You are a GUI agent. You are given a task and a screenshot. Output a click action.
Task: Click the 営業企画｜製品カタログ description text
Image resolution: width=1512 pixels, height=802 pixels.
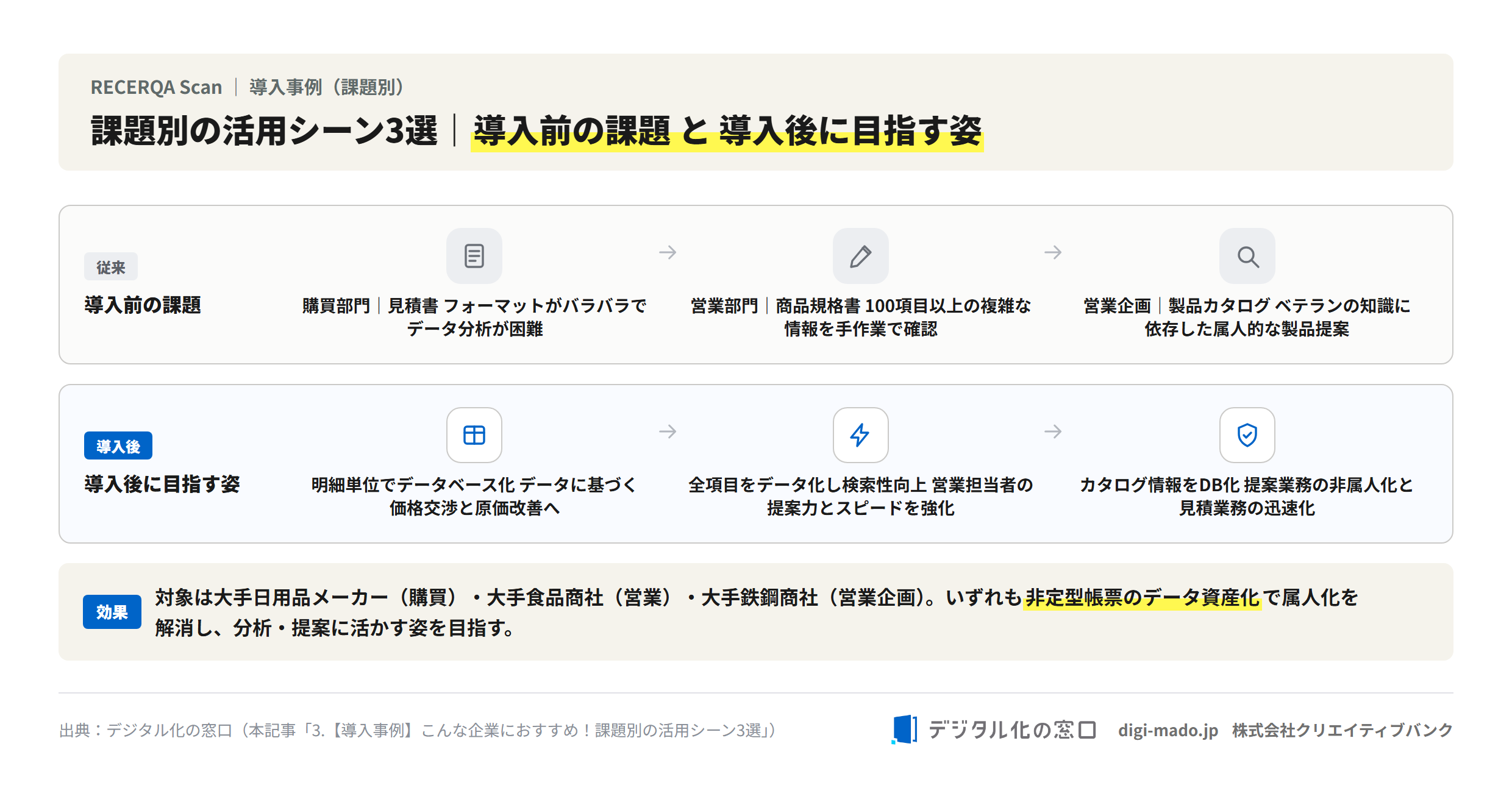click(1247, 317)
